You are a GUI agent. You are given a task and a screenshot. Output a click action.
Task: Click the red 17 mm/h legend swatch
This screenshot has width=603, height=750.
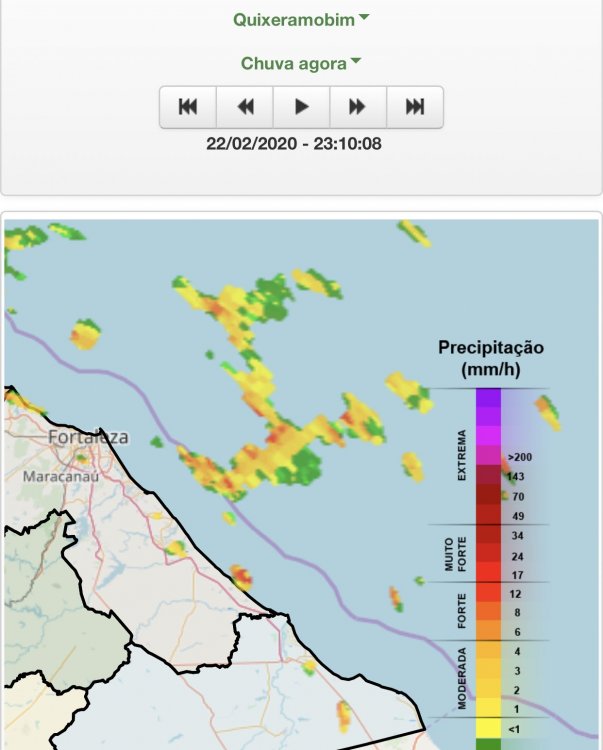tap(488, 574)
